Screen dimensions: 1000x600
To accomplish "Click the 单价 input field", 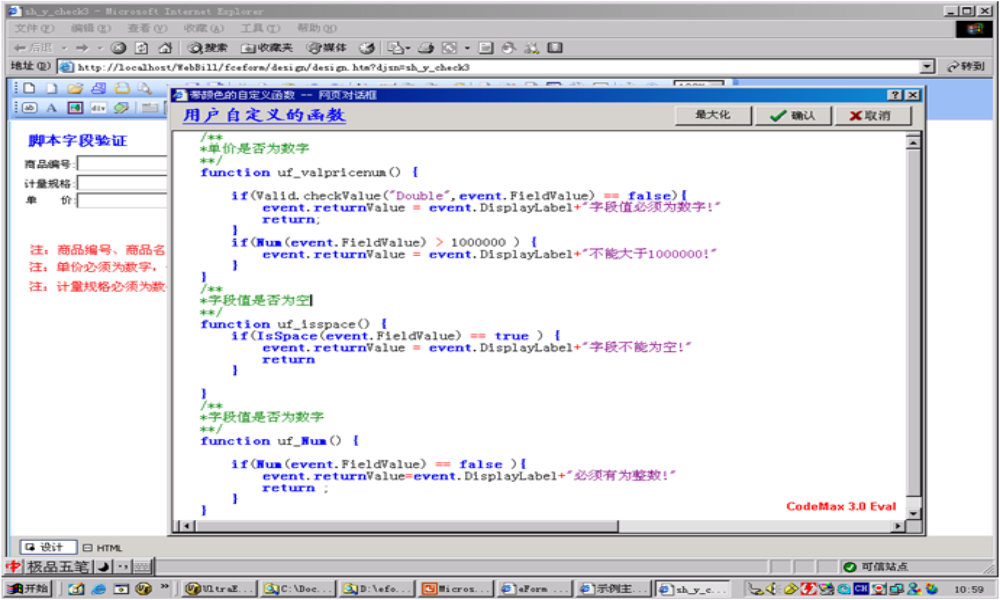I will click(122, 201).
